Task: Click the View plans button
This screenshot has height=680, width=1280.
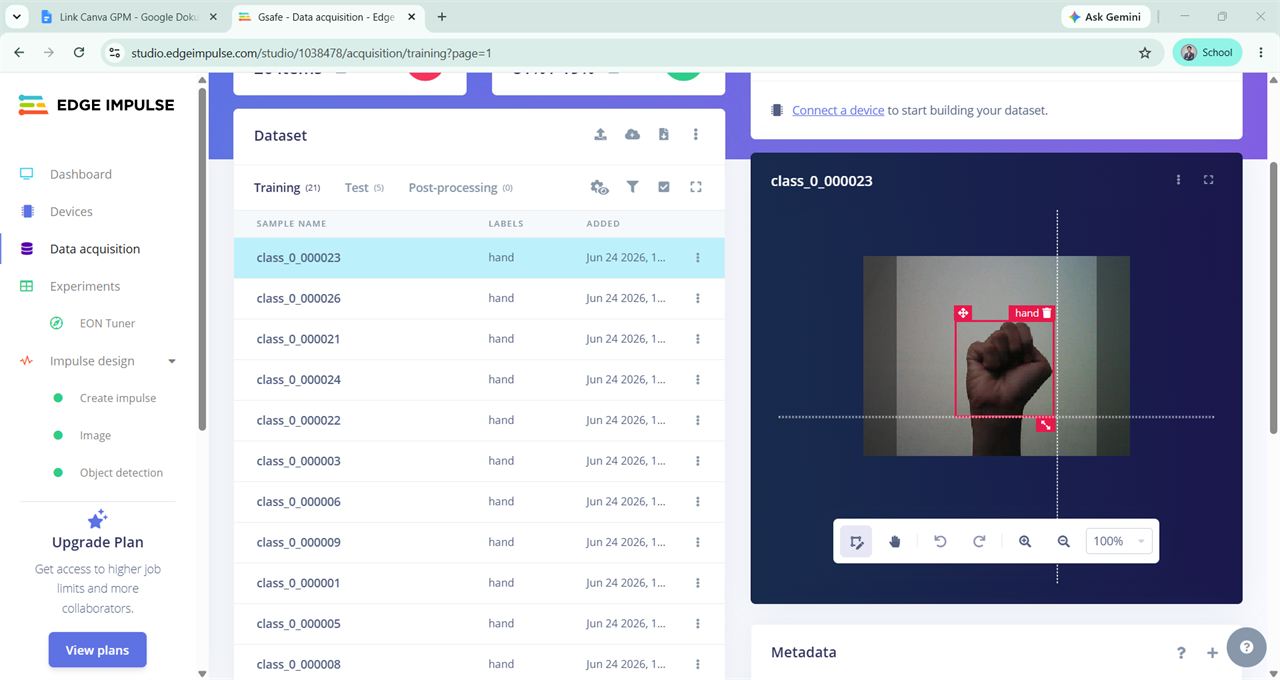Action: [97, 650]
